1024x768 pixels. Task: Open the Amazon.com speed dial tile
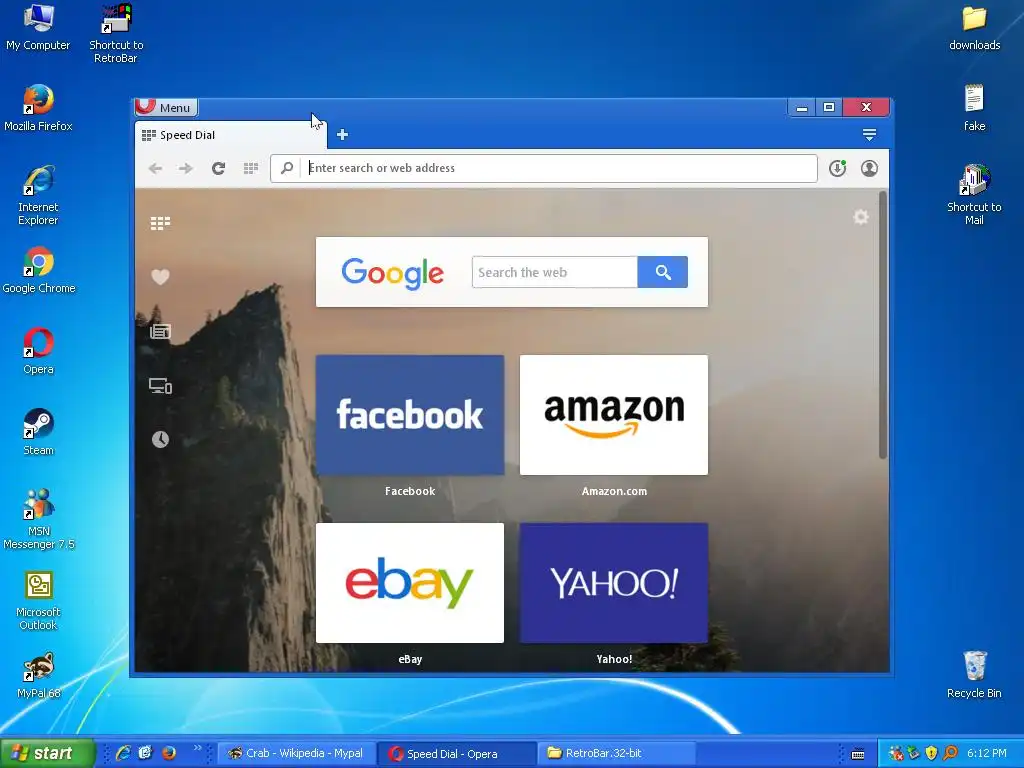point(614,415)
